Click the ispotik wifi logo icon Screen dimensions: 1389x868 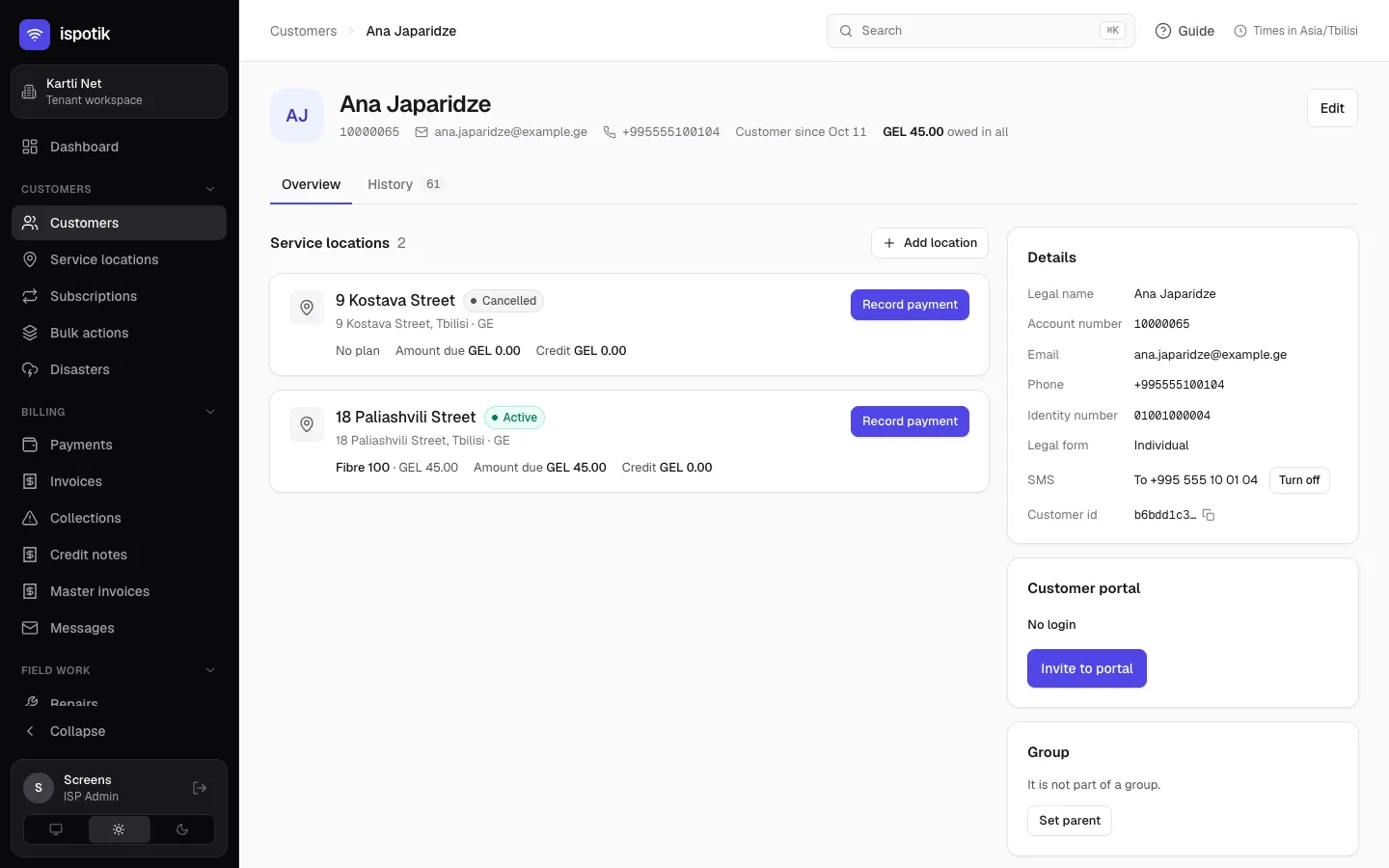[x=35, y=34]
